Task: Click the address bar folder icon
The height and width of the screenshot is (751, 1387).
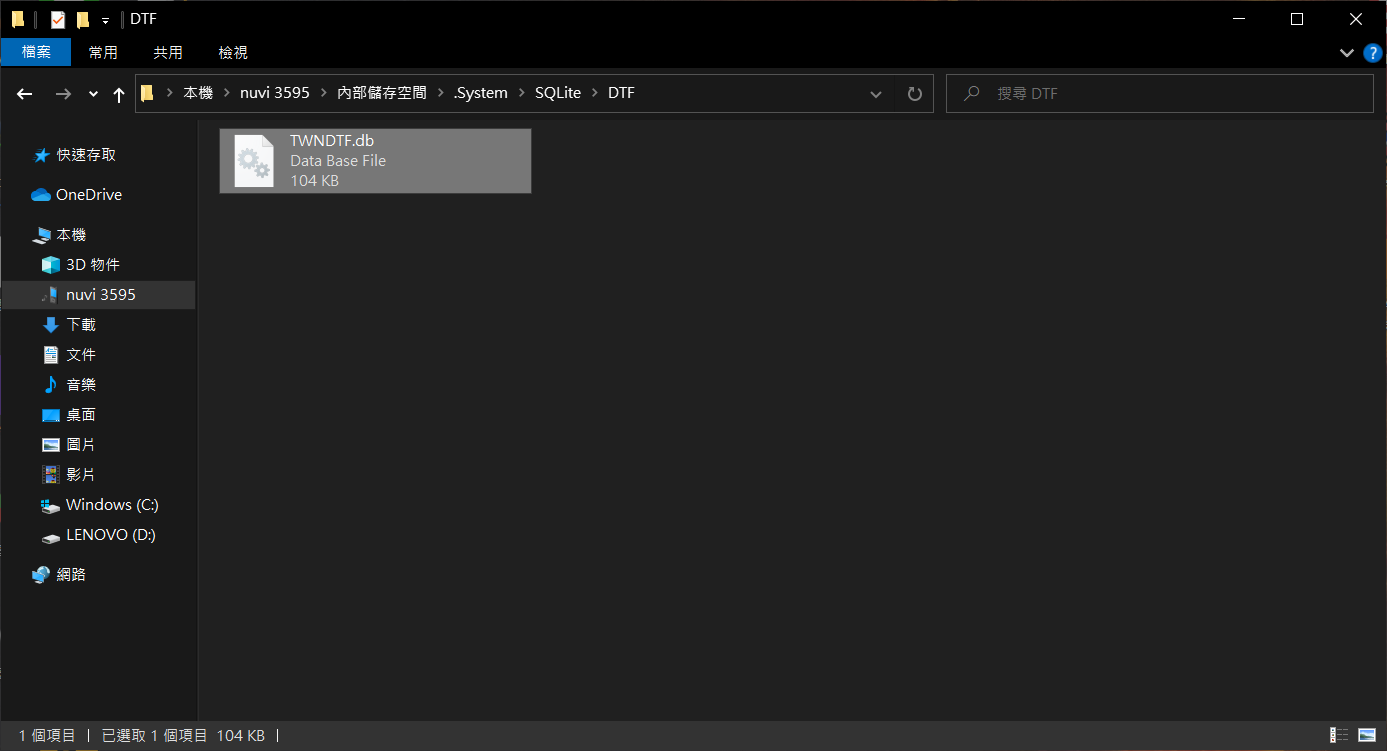Action: (x=148, y=93)
